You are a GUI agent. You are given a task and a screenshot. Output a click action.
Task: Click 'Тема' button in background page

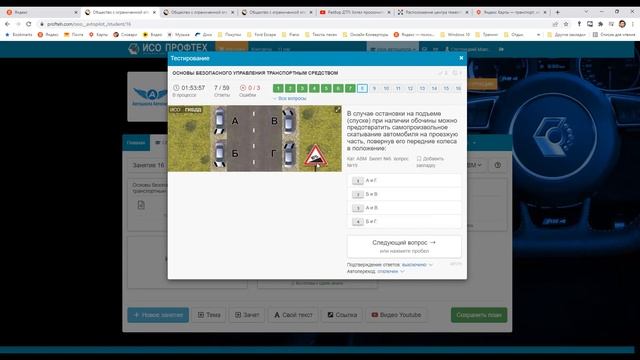(x=209, y=315)
